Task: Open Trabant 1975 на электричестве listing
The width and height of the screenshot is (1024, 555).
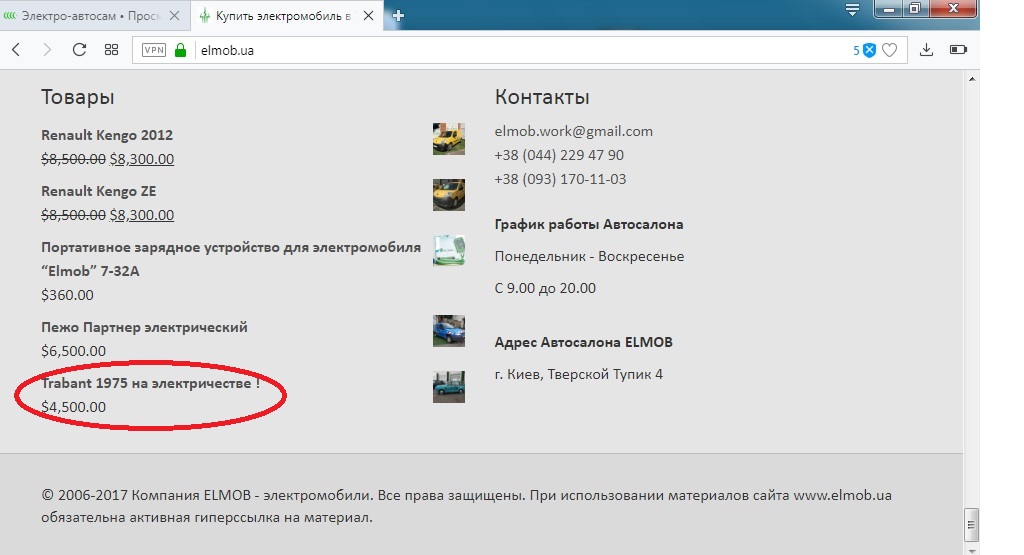Action: click(150, 383)
